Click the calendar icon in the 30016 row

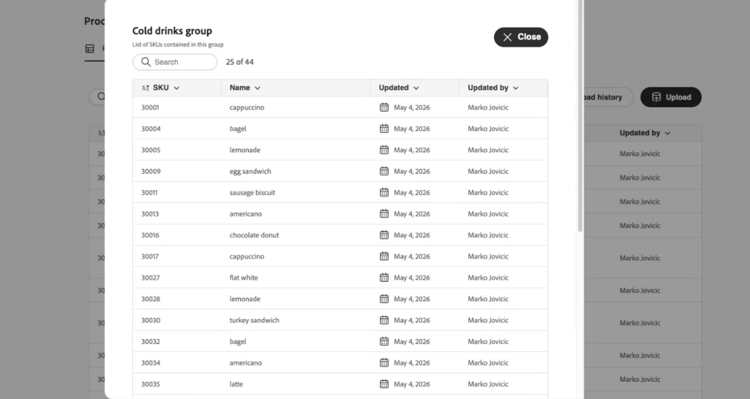[384, 235]
